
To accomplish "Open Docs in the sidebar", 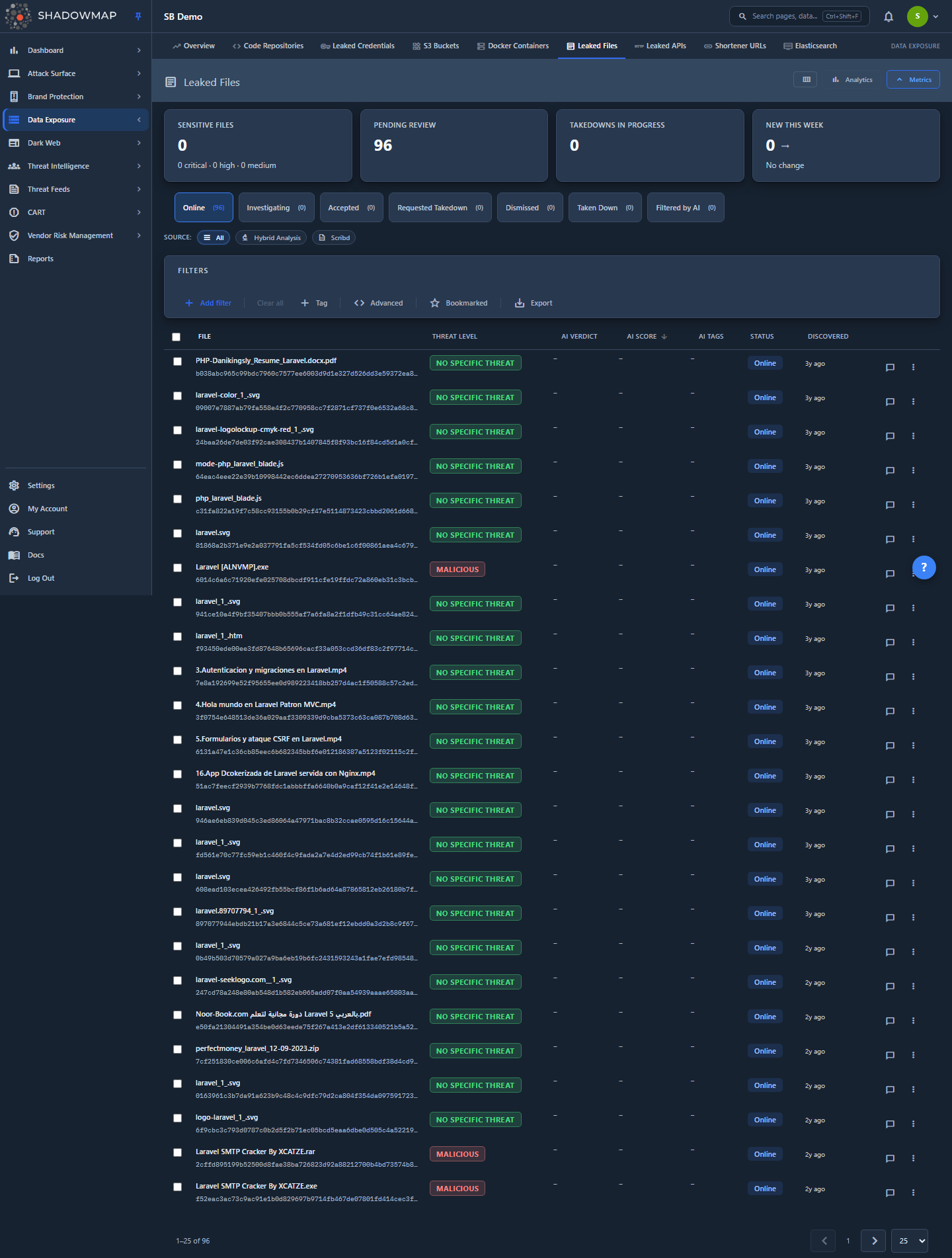I will (36, 555).
